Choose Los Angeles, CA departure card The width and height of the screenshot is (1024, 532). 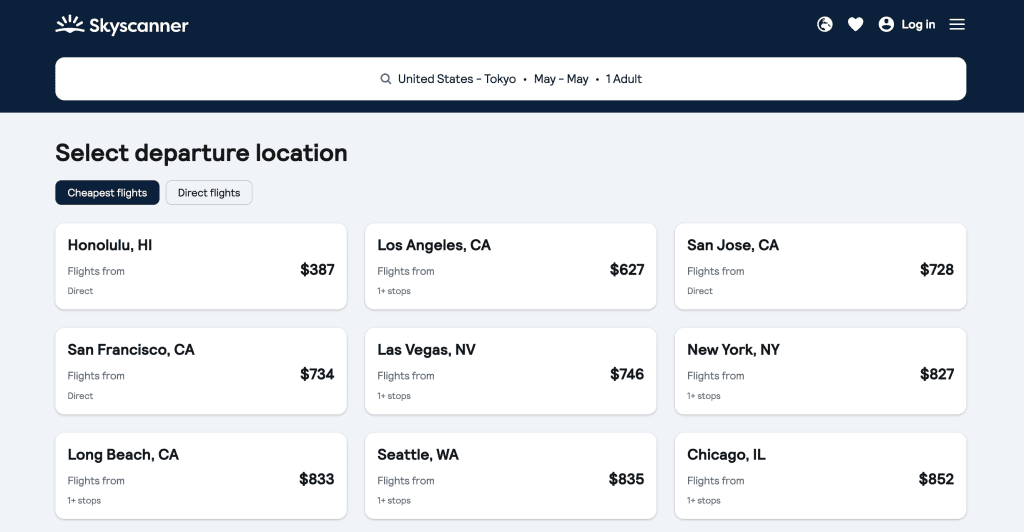coord(511,266)
